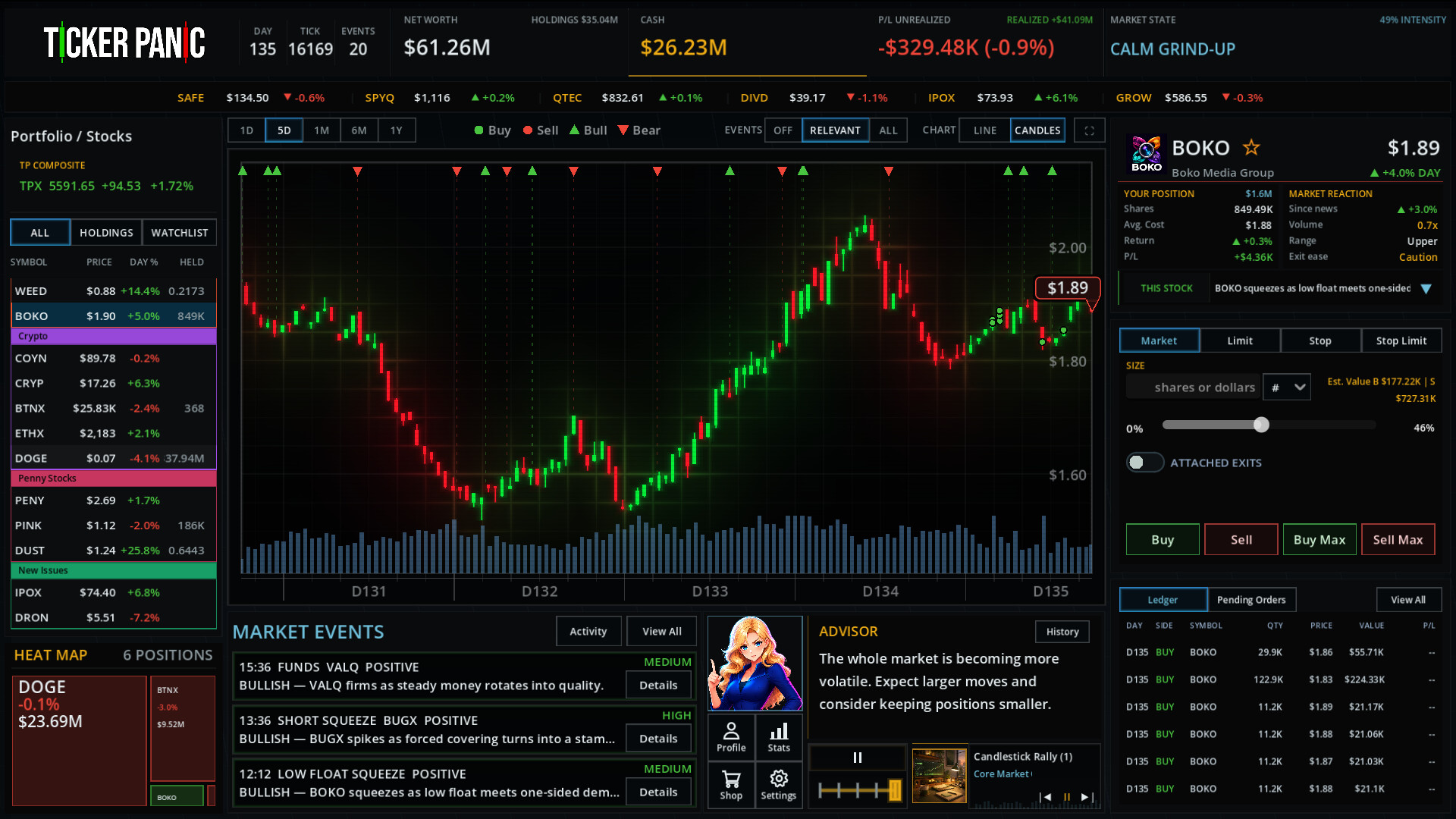
Task: Click the green Buy legend dot
Action: click(x=479, y=130)
